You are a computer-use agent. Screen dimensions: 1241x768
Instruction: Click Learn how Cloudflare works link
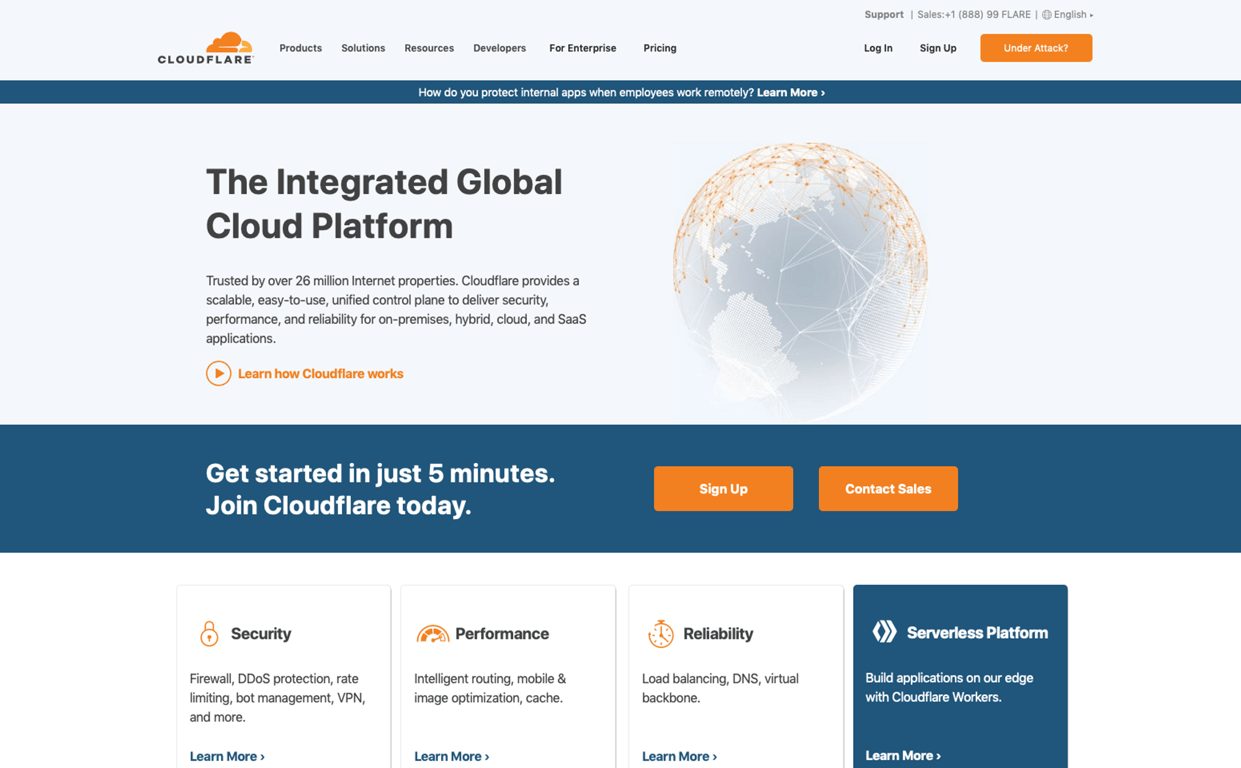320,373
